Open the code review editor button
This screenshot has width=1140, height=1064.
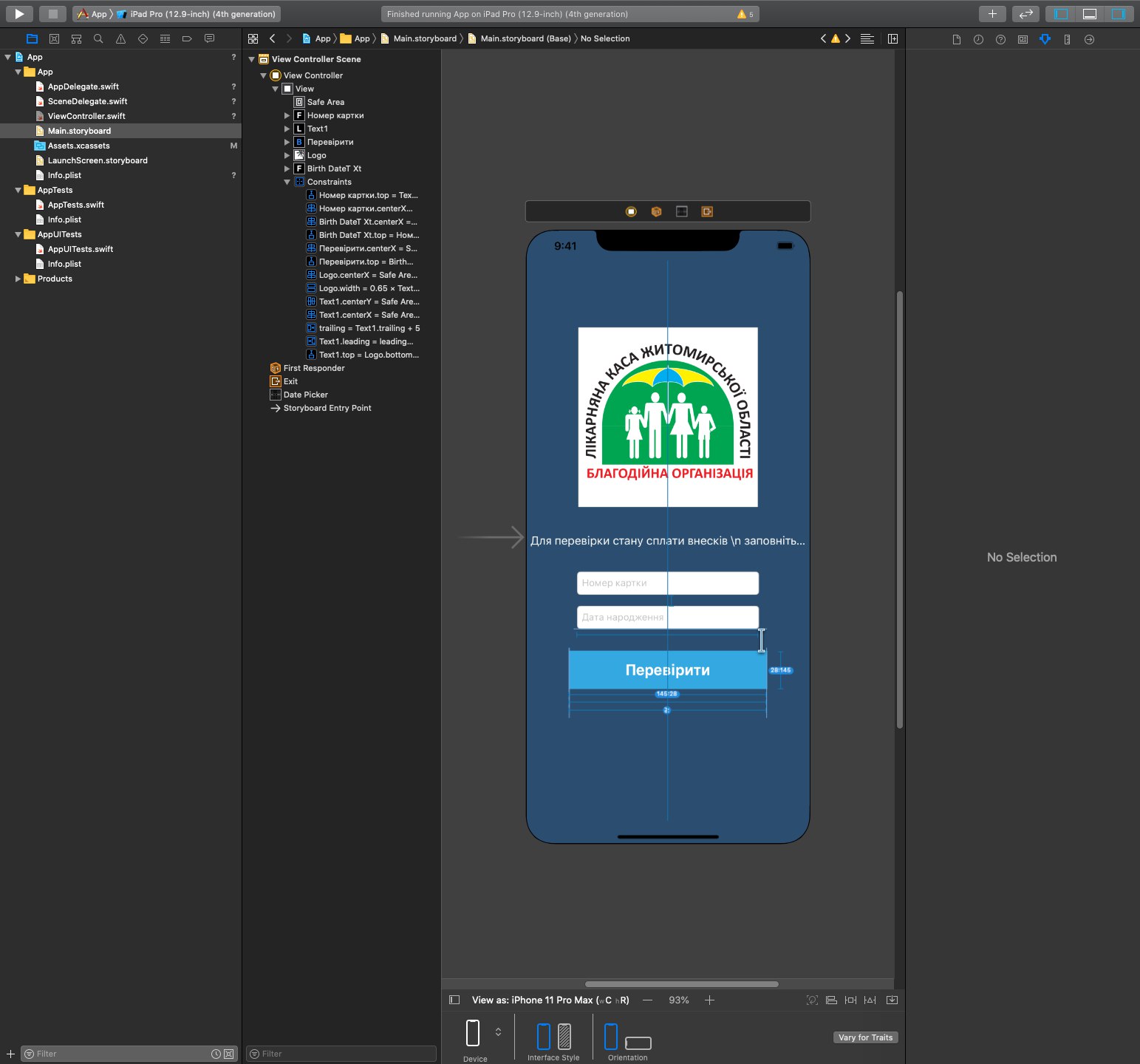(1025, 13)
